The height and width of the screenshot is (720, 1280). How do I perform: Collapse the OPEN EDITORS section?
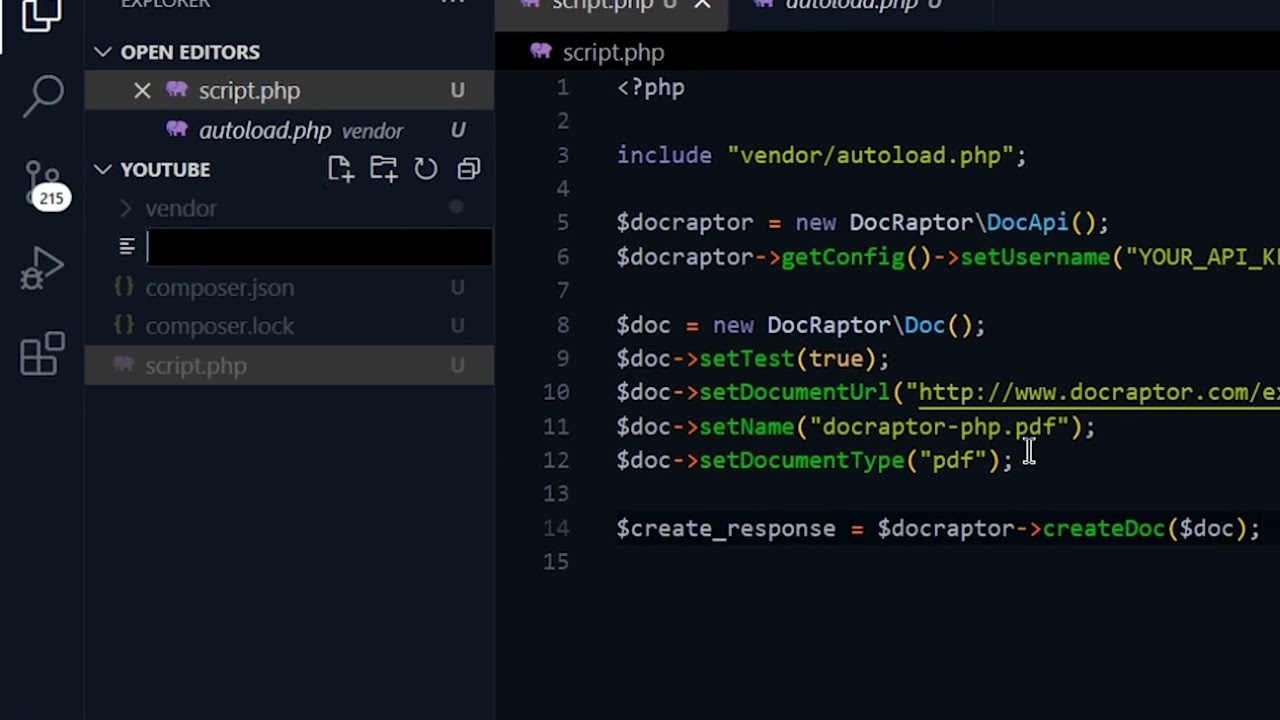point(104,52)
